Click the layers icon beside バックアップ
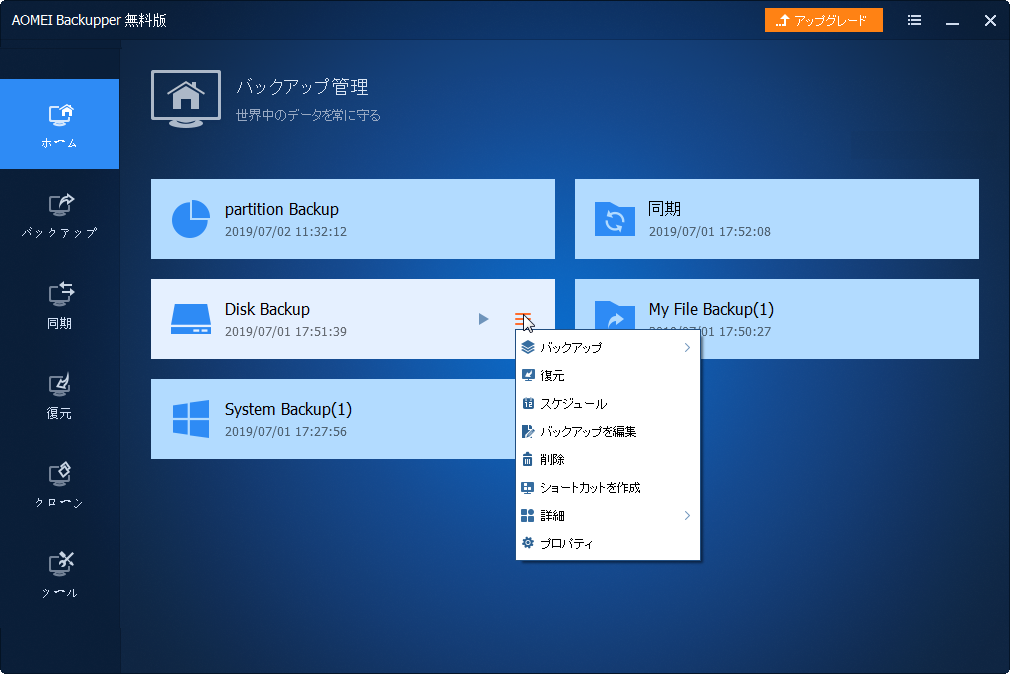Screen dimensions: 1010x674 (x=528, y=347)
